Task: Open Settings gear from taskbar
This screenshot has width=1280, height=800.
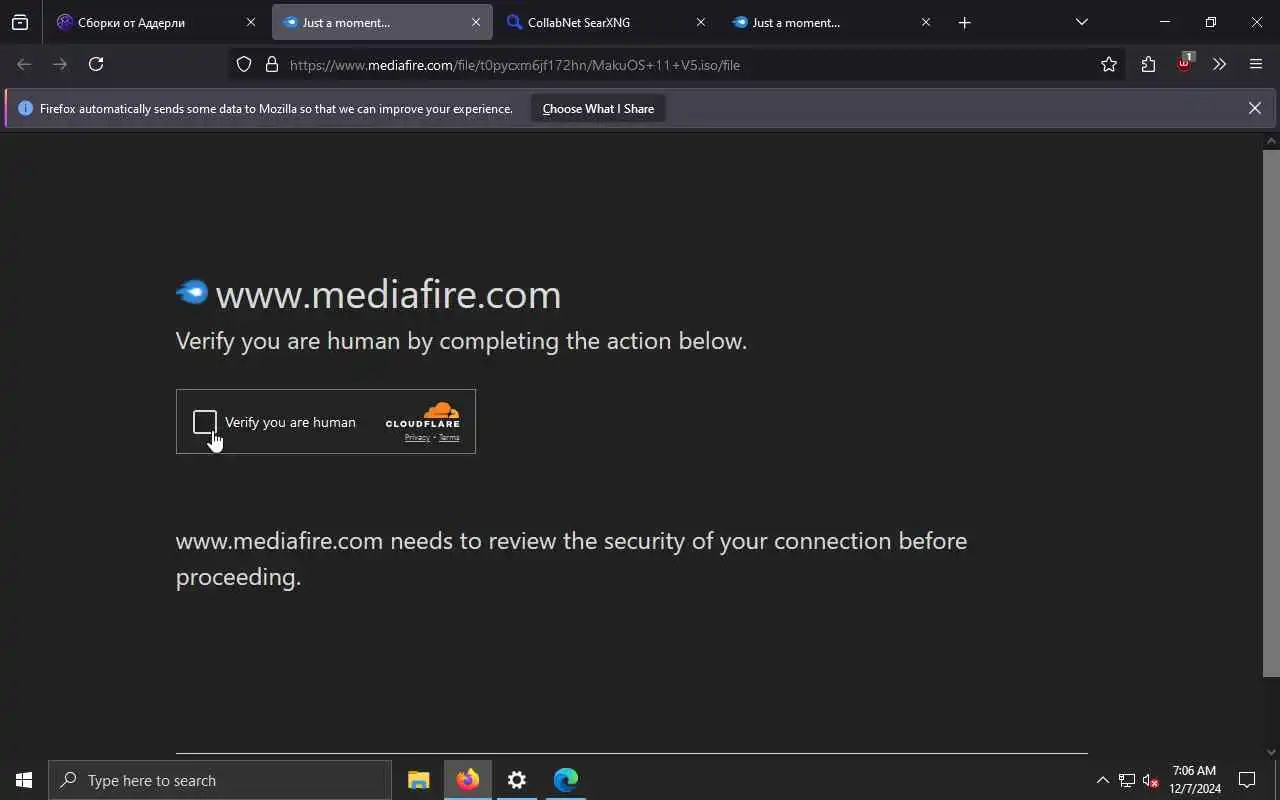Action: [517, 780]
